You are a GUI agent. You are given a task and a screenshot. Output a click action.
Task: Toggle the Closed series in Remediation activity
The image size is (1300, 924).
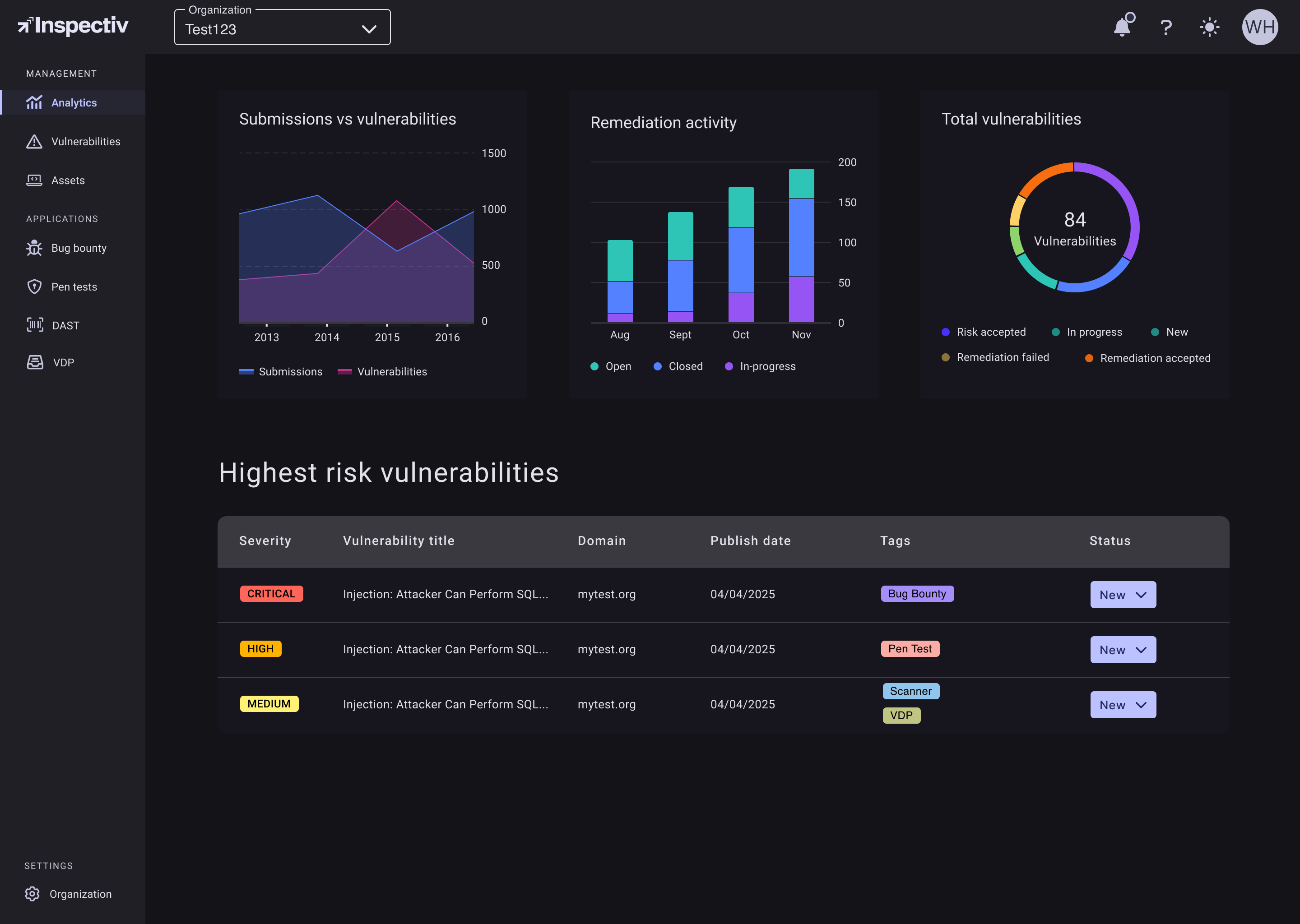[678, 366]
